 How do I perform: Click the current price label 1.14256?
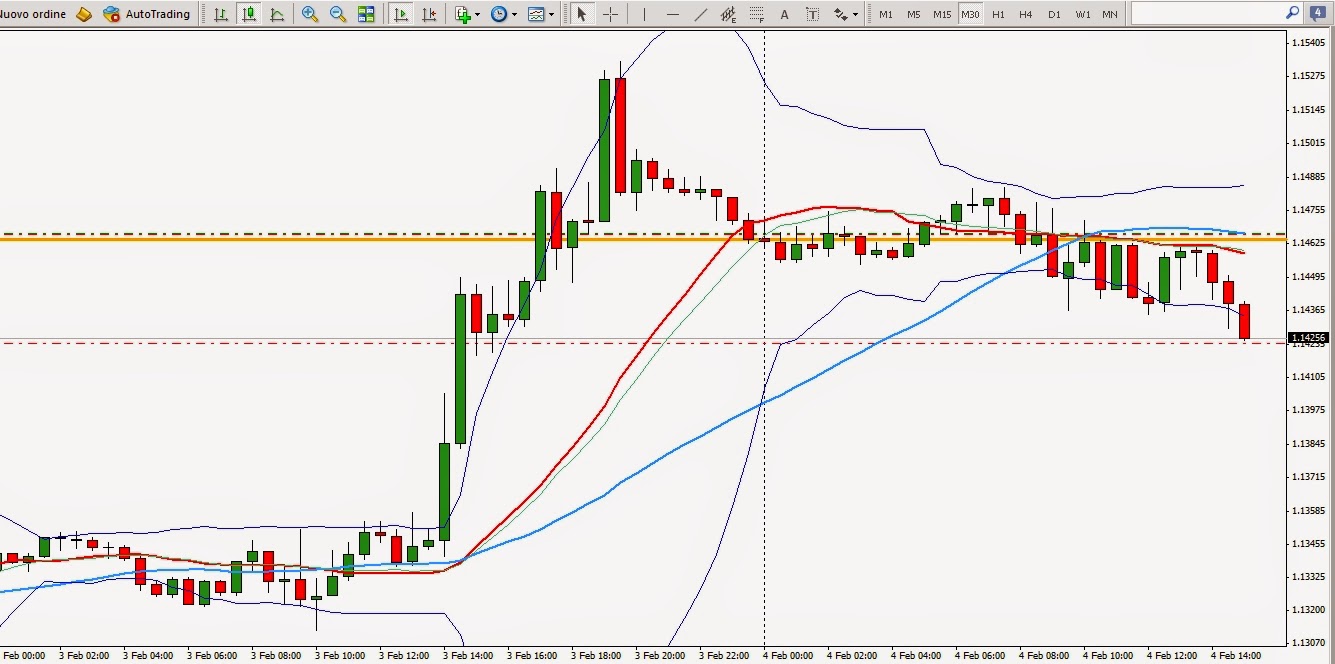pyautogui.click(x=1308, y=338)
